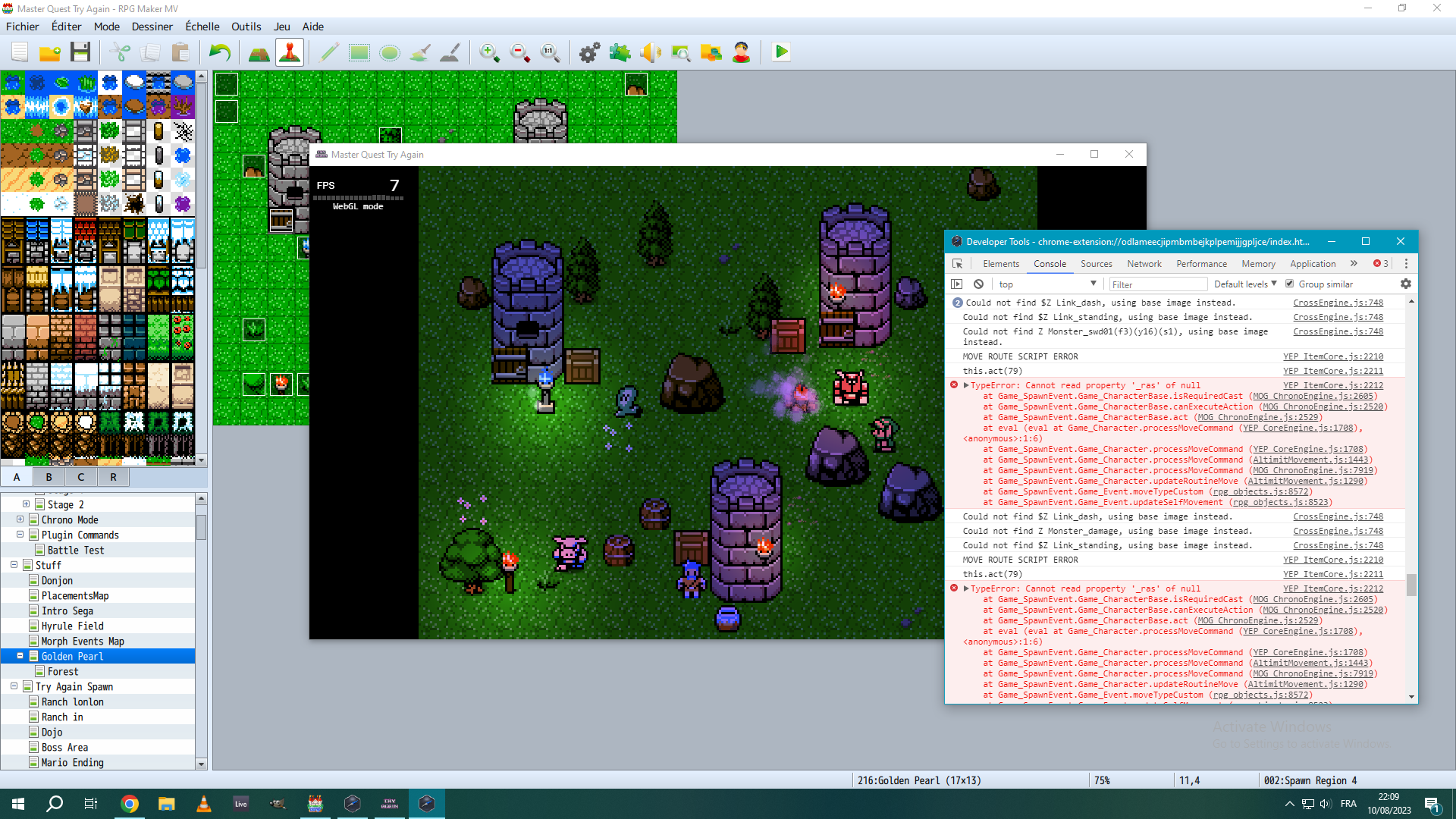Open the Dessiner menu

tap(152, 27)
